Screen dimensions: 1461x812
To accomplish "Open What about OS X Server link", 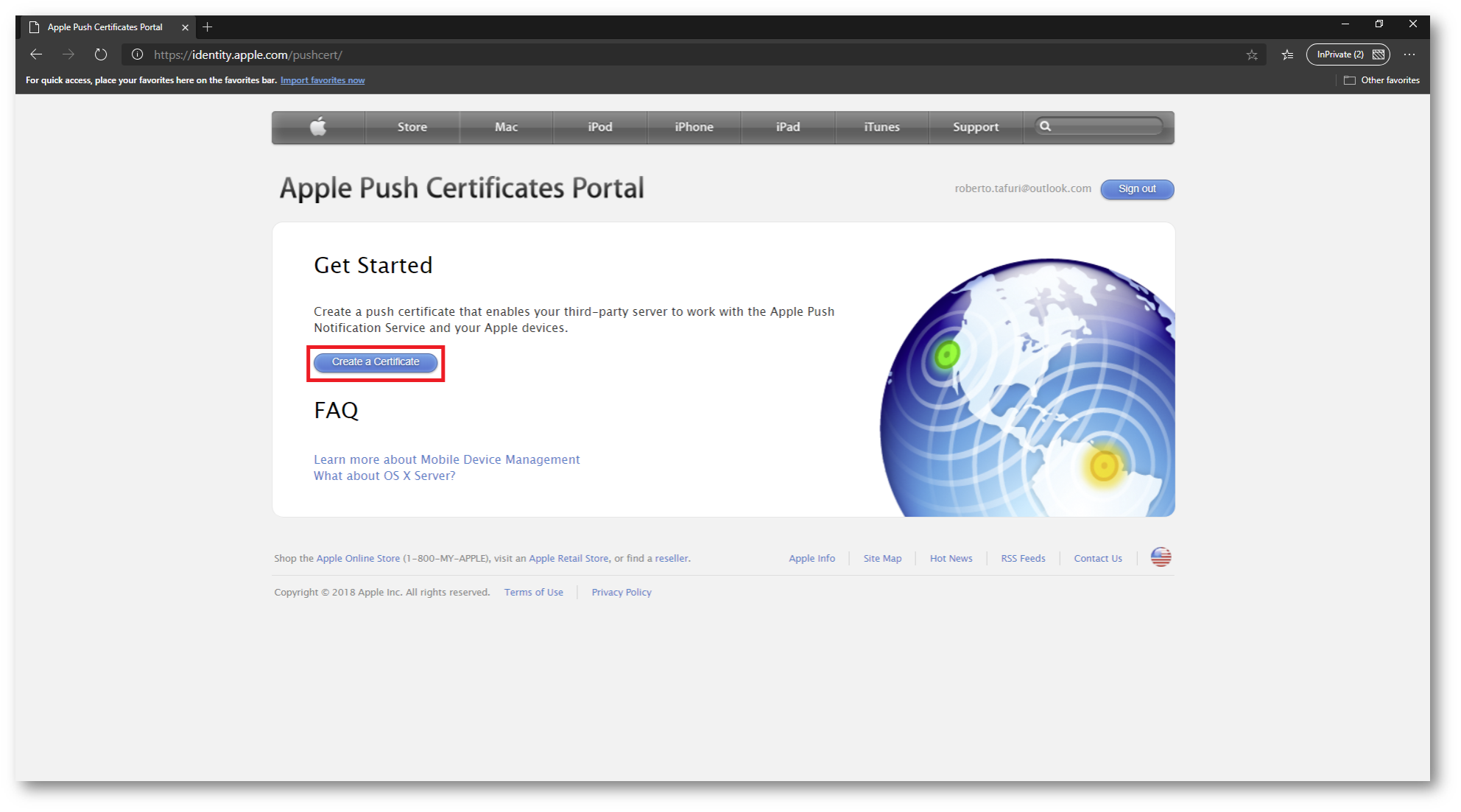I will coord(384,476).
